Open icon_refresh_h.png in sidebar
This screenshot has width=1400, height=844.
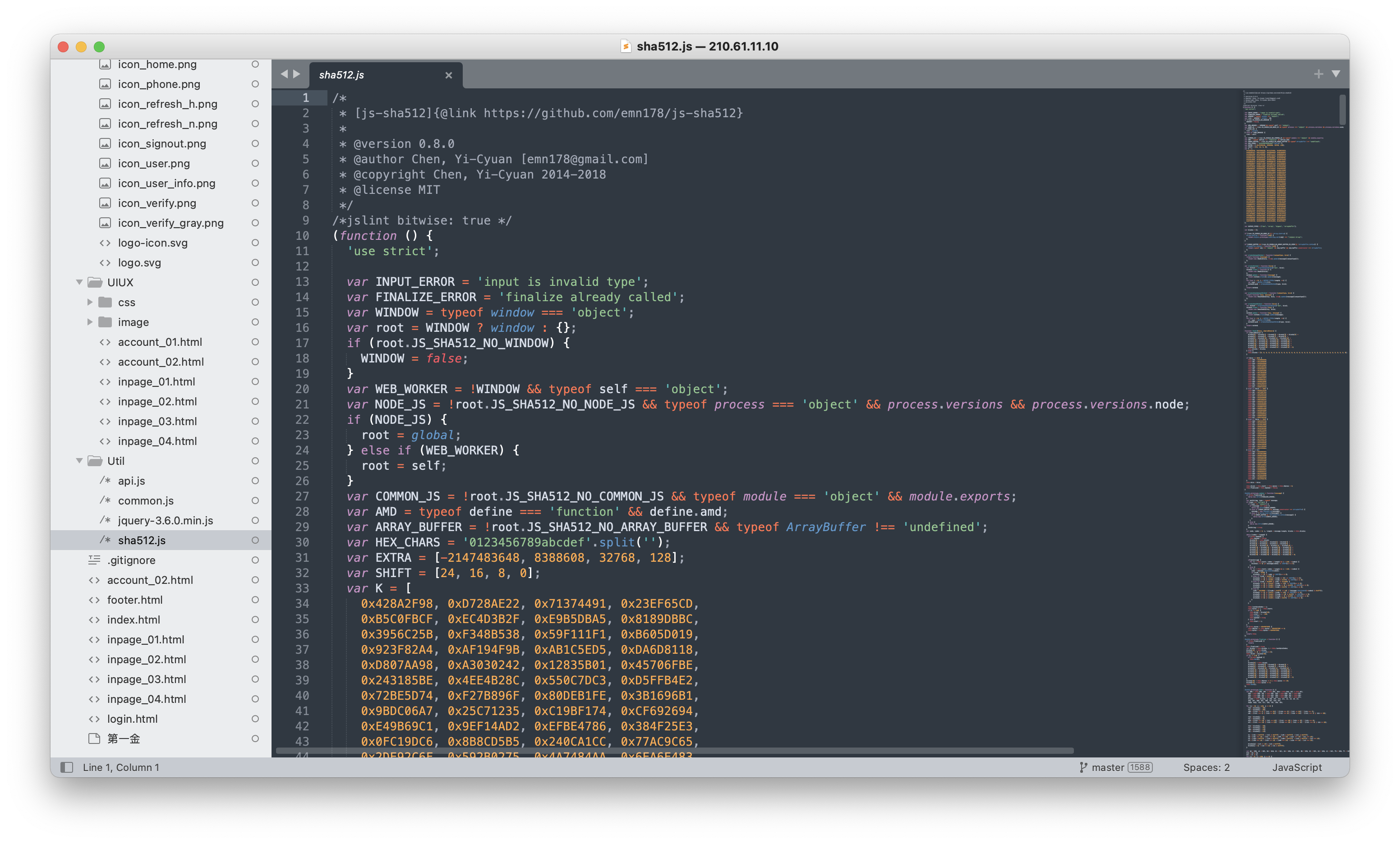(168, 104)
